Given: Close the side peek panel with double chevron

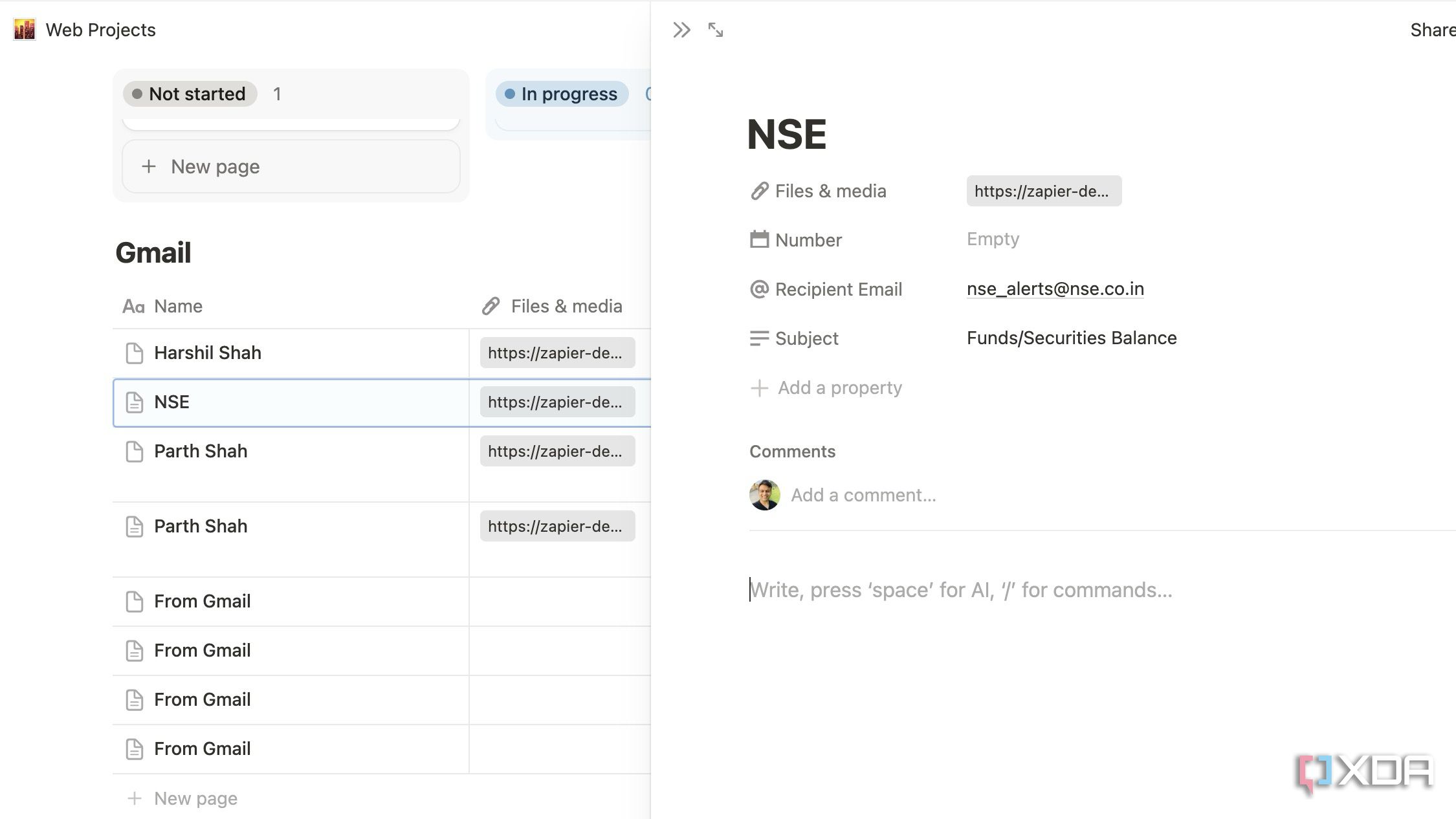Looking at the screenshot, I should [681, 30].
